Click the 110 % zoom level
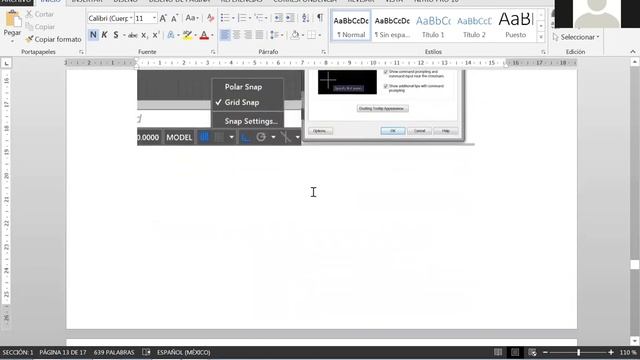640x360 pixels. (x=628, y=352)
